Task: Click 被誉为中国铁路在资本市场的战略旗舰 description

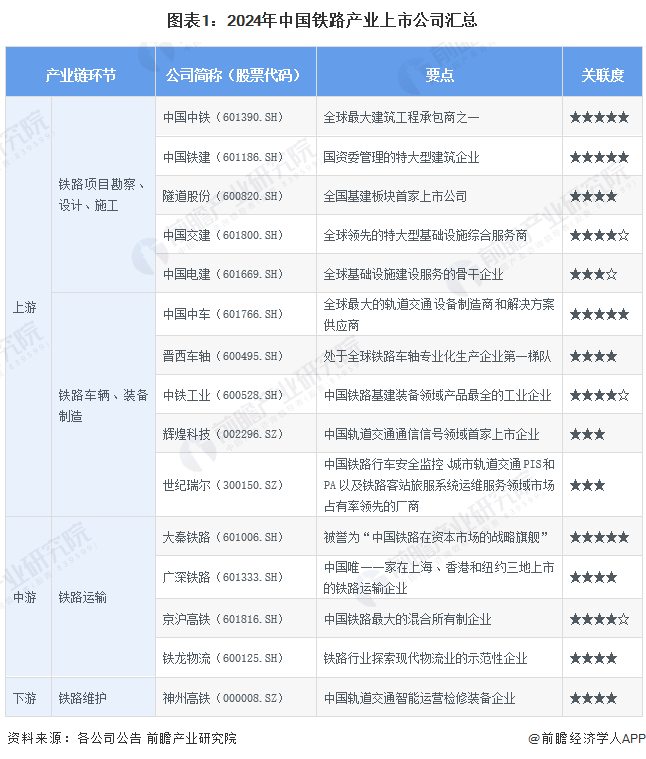Action: pyautogui.click(x=436, y=537)
